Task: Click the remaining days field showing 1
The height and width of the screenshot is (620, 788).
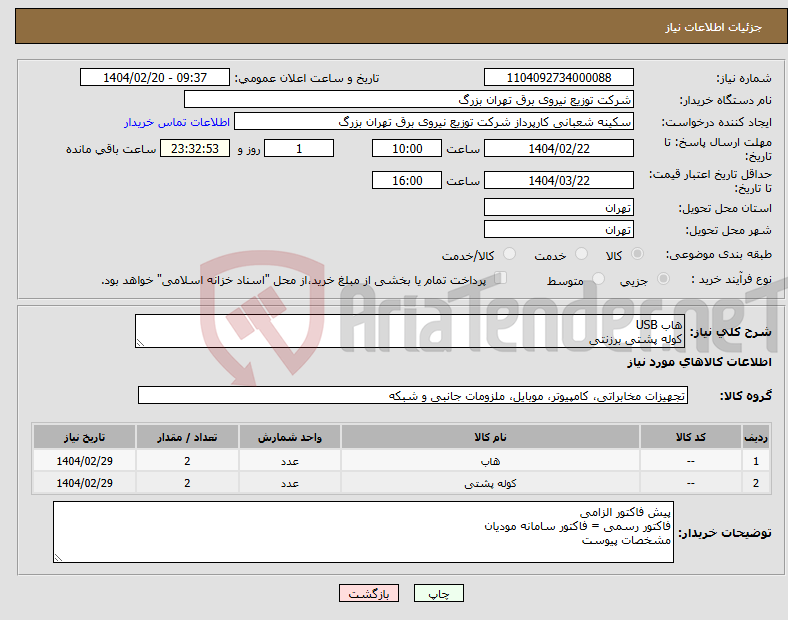Action: [299, 149]
